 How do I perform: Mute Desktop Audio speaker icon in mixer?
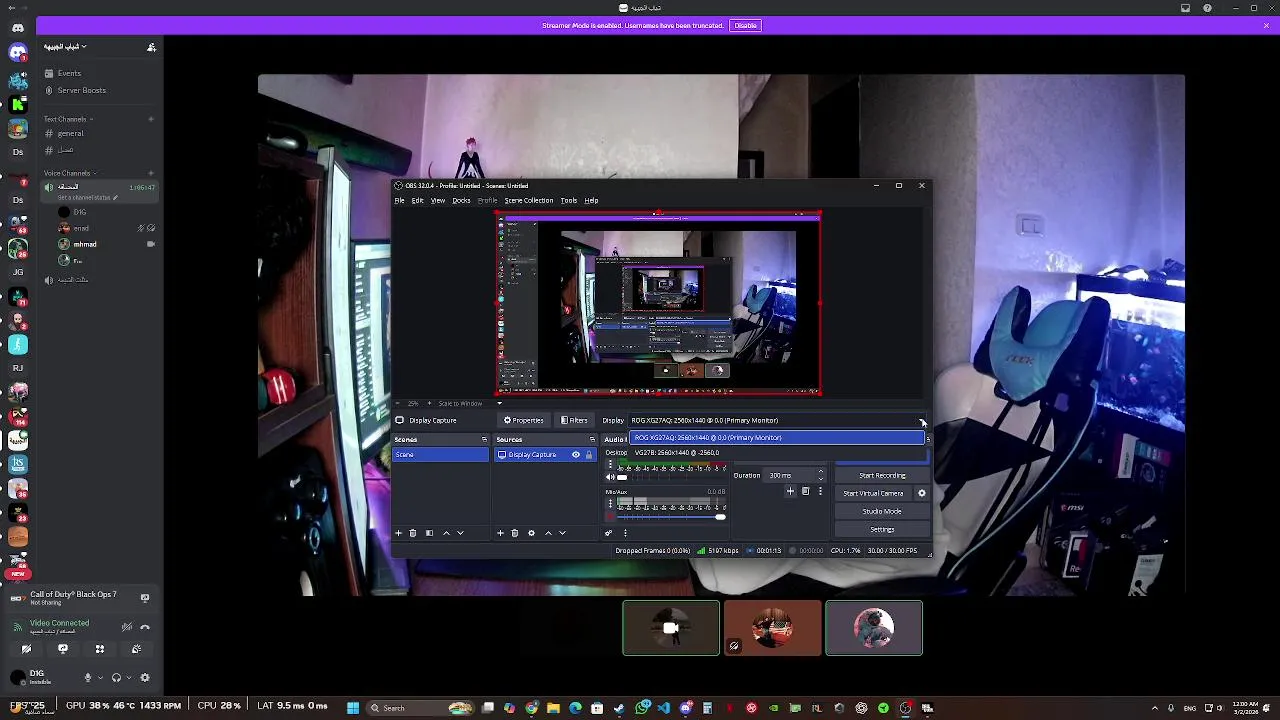click(610, 477)
